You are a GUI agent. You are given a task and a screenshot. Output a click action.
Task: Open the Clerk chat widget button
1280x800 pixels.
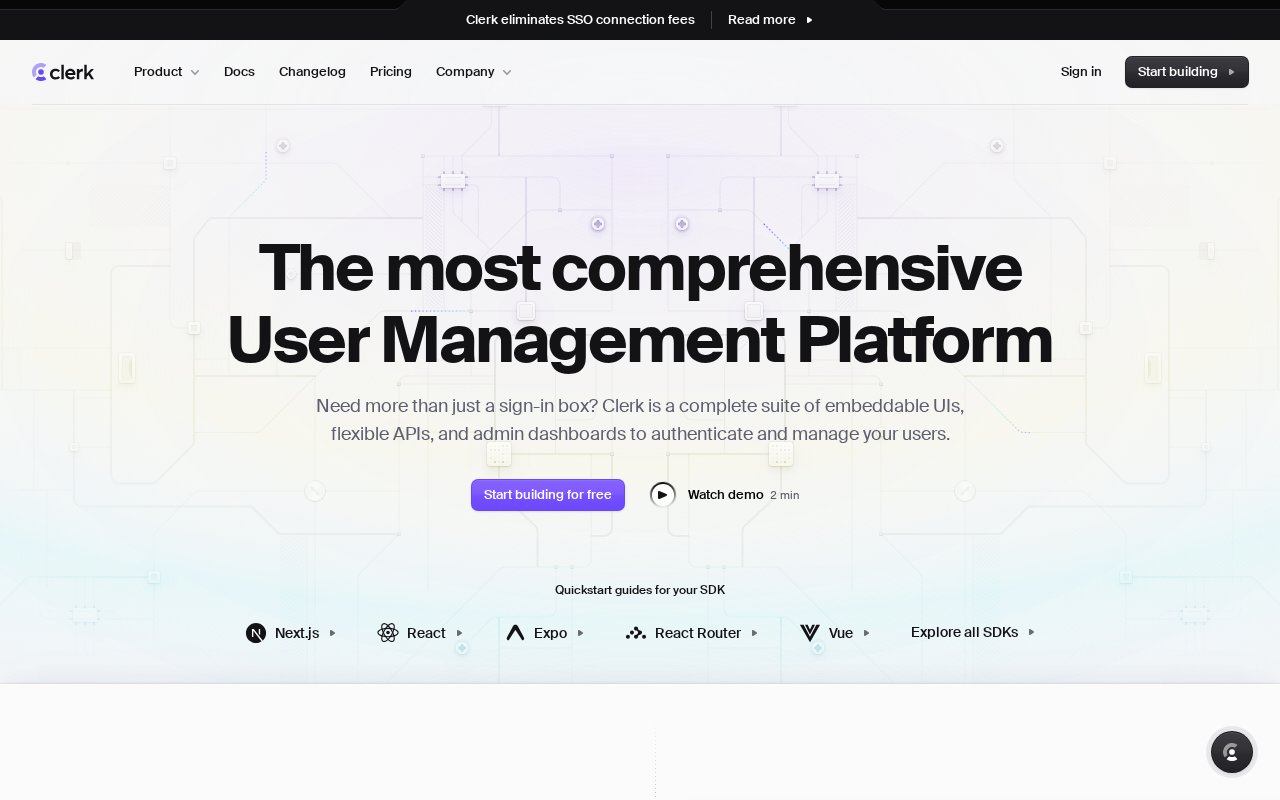click(1232, 753)
